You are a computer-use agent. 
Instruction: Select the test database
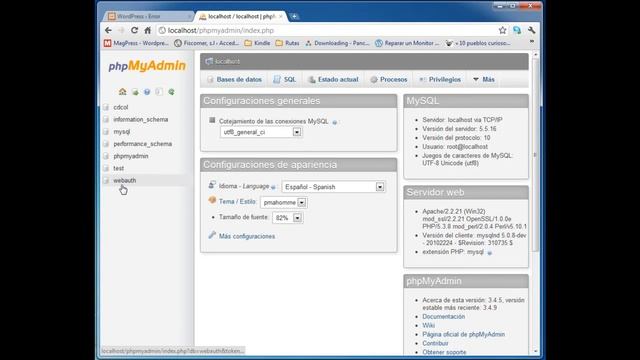pyautogui.click(x=118, y=168)
